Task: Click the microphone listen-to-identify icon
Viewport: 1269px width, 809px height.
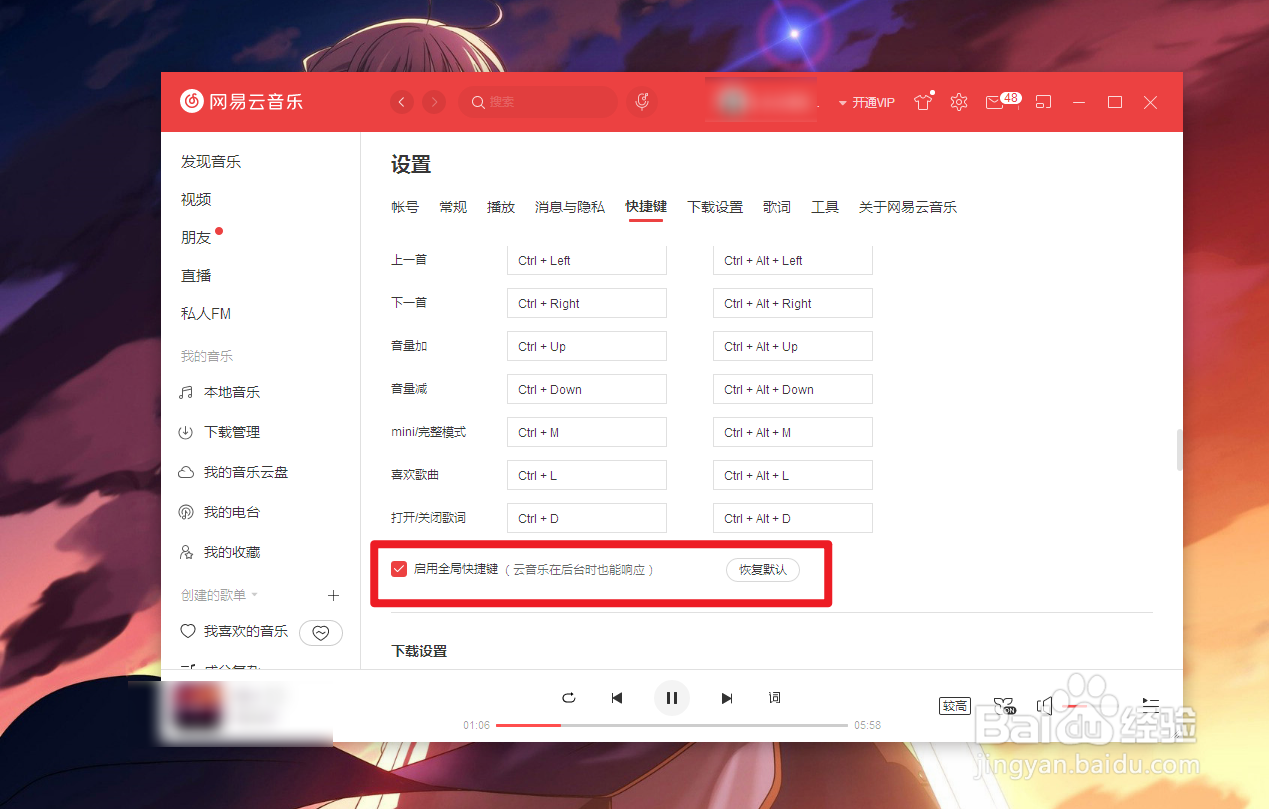Action: pyautogui.click(x=643, y=102)
